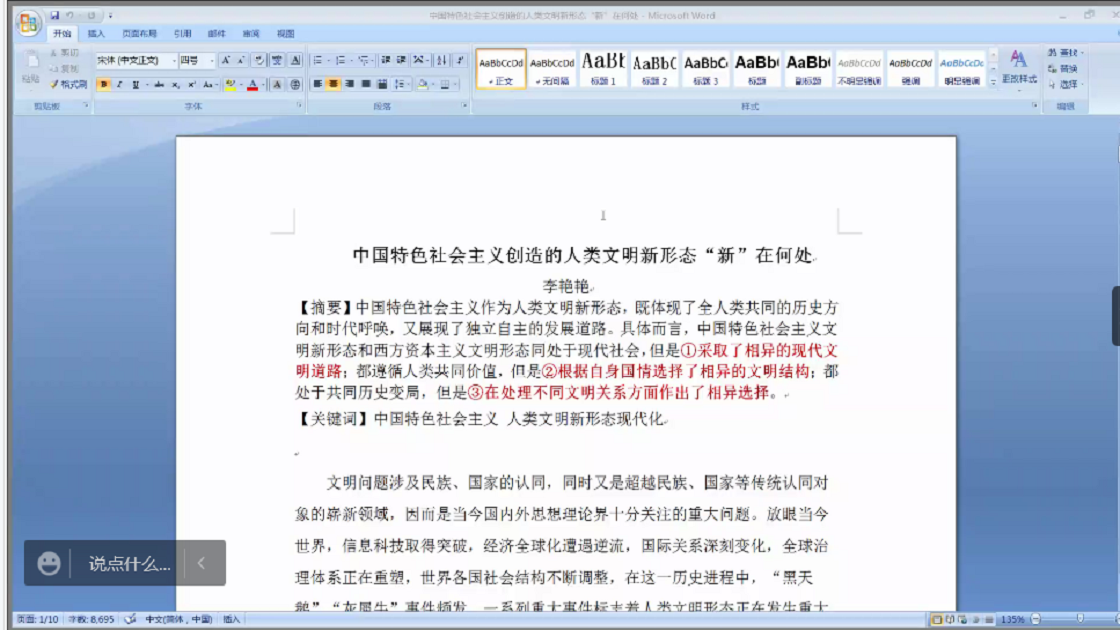Justify the paragraph text
Image resolution: width=1120 pixels, height=630 pixels.
point(366,84)
